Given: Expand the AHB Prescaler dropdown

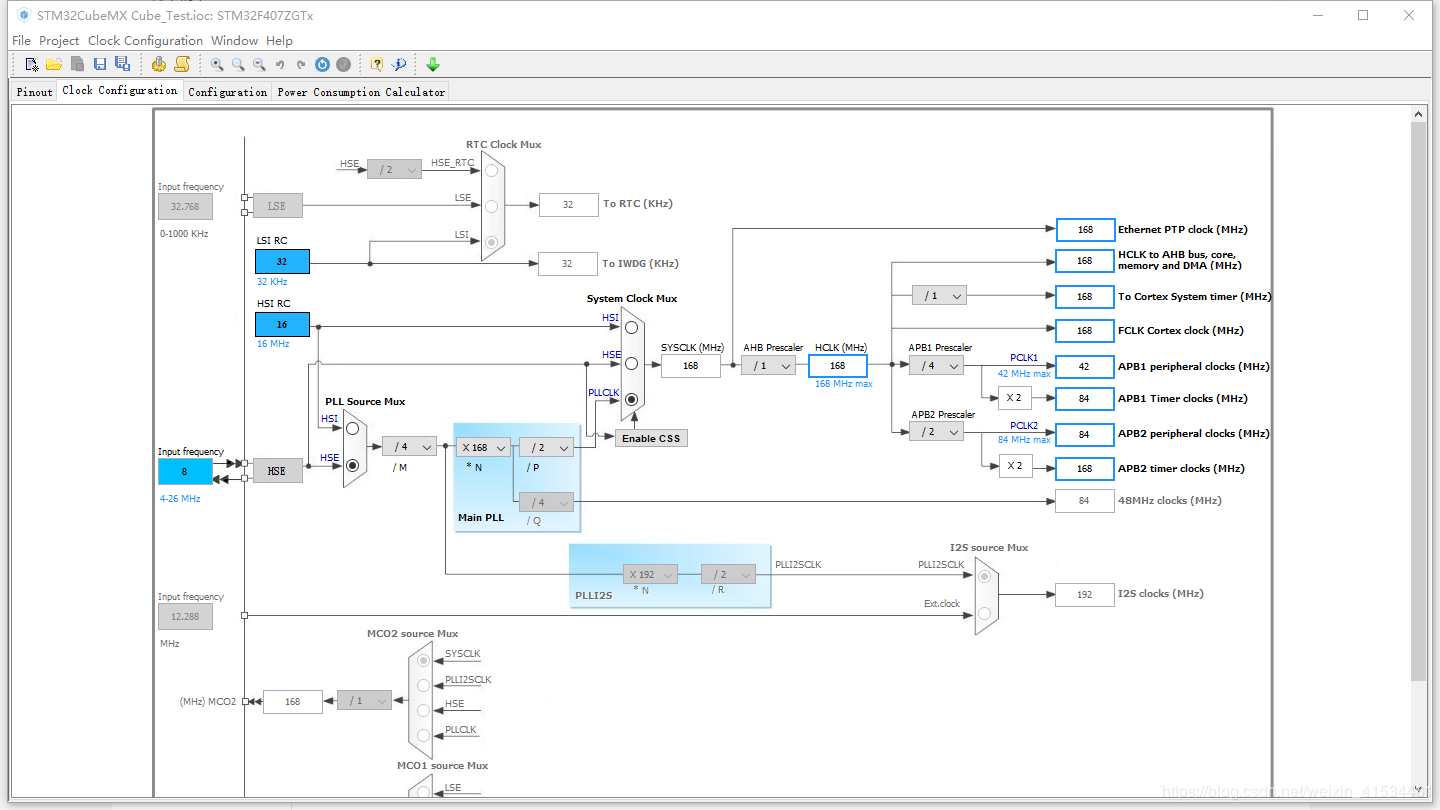Looking at the screenshot, I should point(768,366).
